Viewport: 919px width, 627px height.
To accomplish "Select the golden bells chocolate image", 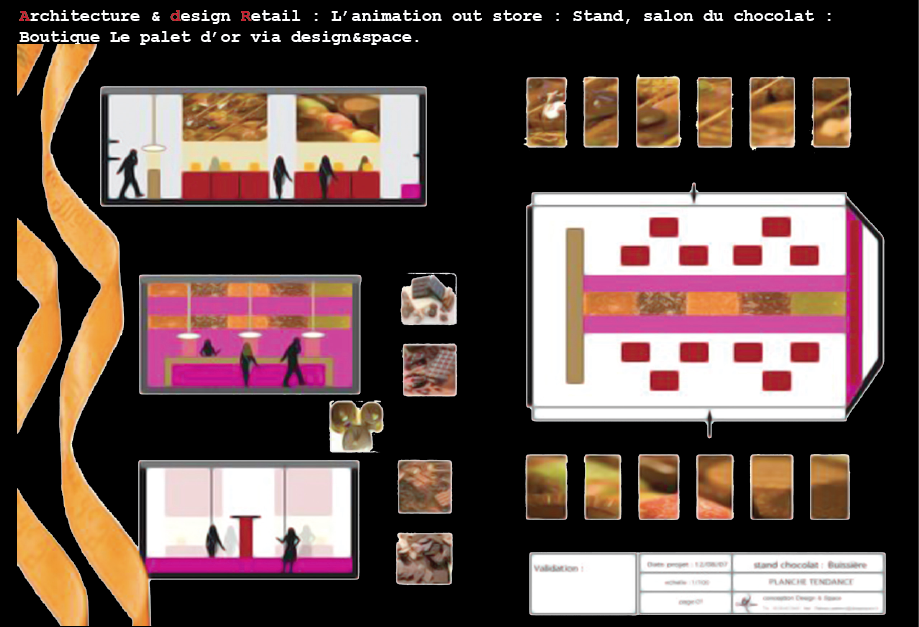I will tap(355, 425).
